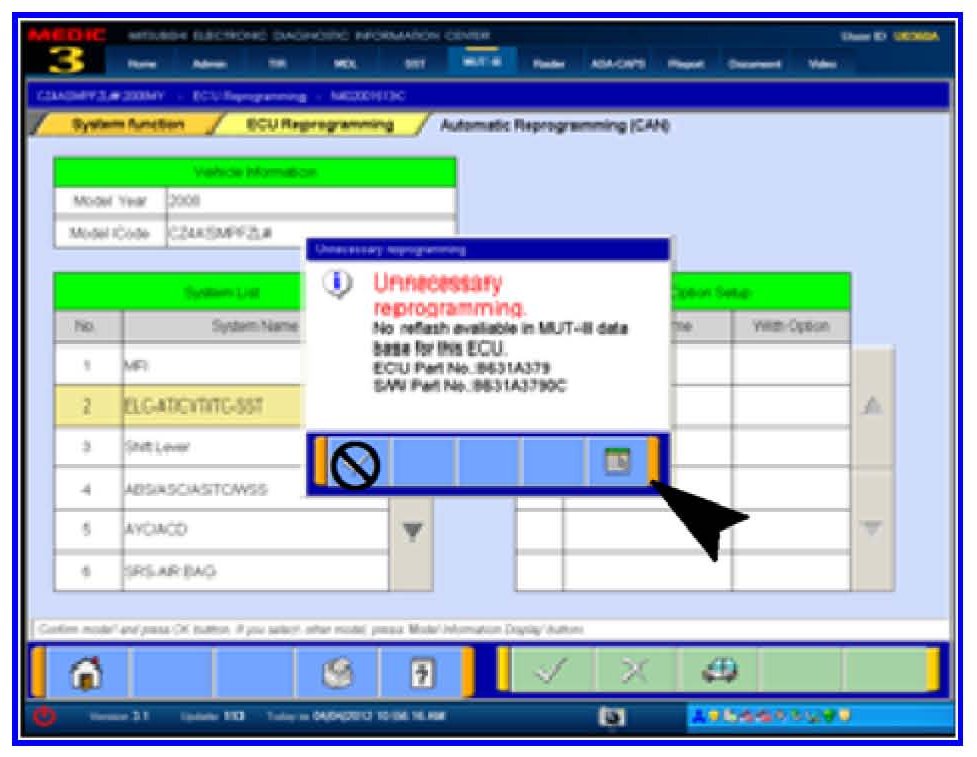The image size is (977, 757).
Task: Go to ECU Reprogramming breadcrumb
Action: (320, 126)
